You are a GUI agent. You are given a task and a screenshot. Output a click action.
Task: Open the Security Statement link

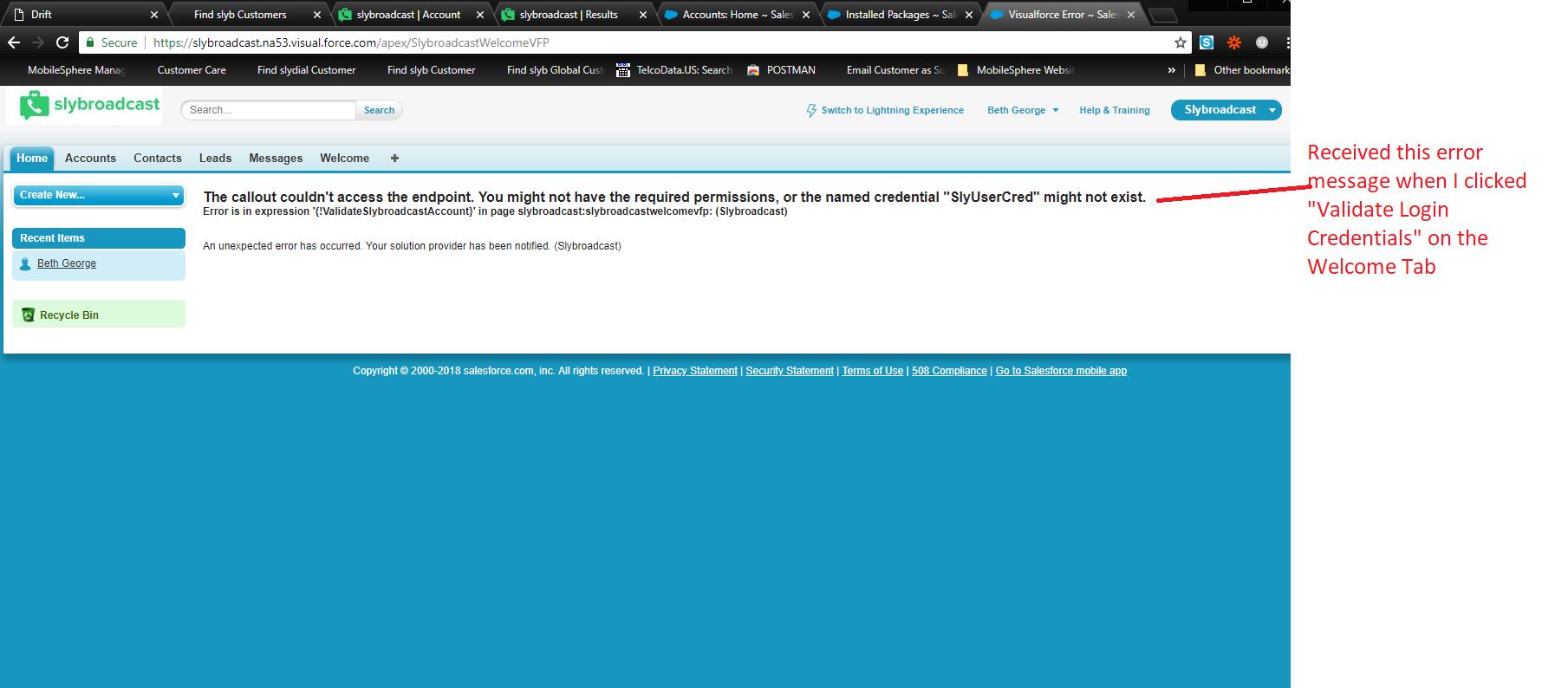tap(790, 371)
